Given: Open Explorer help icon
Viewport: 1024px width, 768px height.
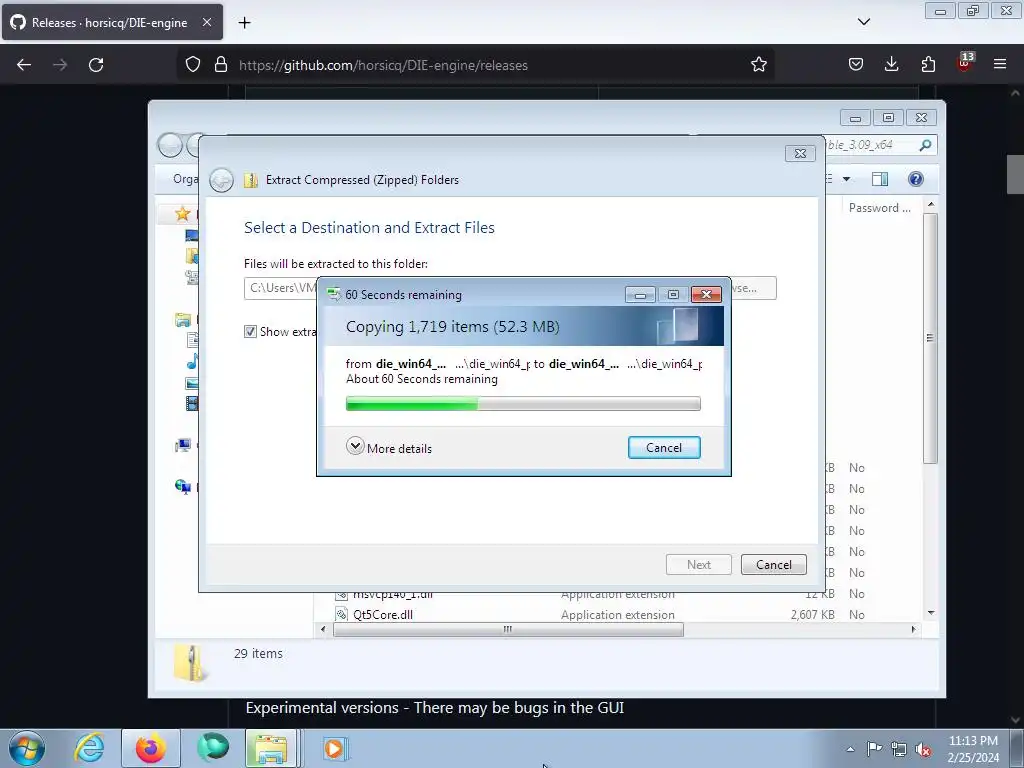Looking at the screenshot, I should tap(916, 179).
